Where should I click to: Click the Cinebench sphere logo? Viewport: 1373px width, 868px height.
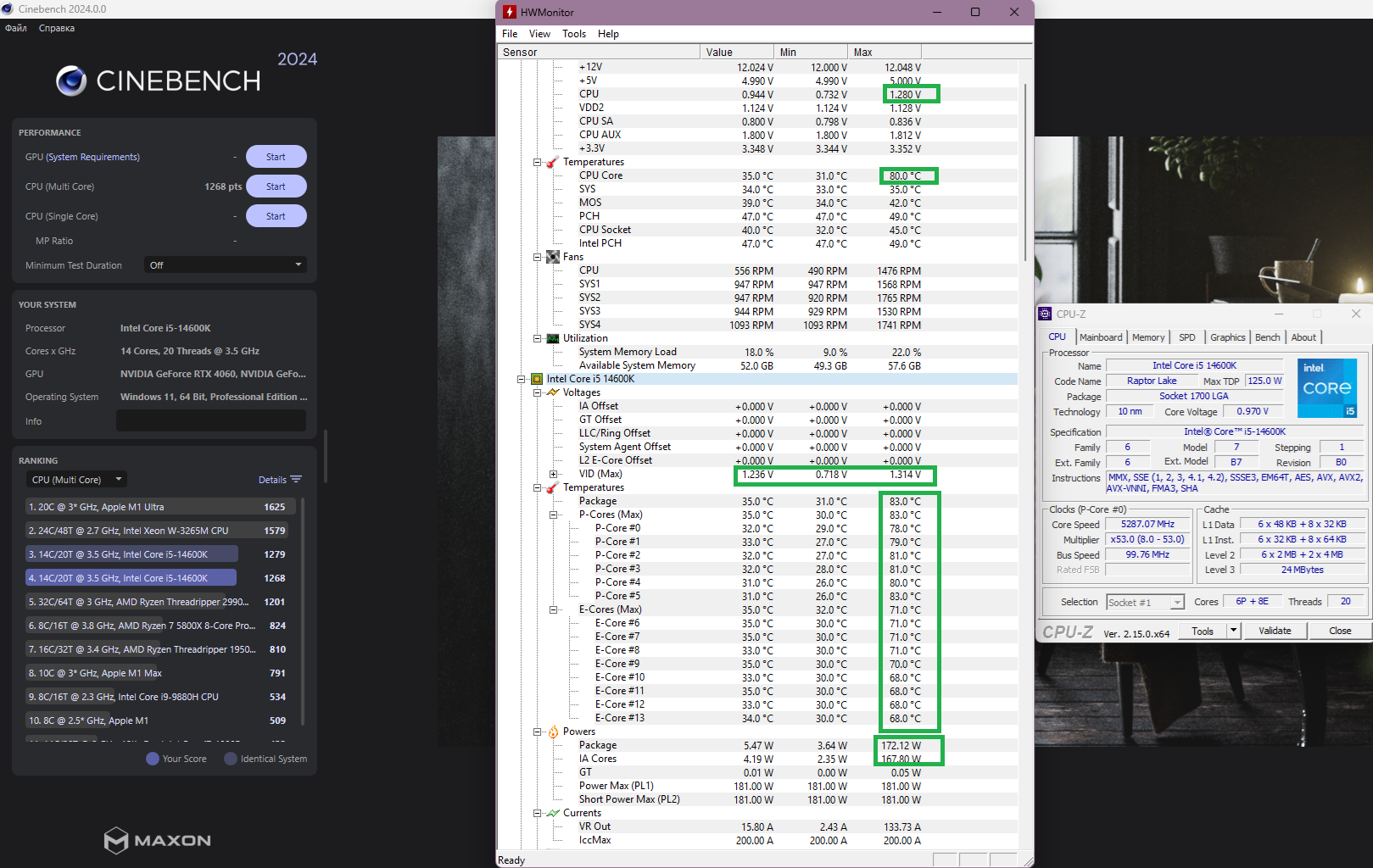coord(71,81)
